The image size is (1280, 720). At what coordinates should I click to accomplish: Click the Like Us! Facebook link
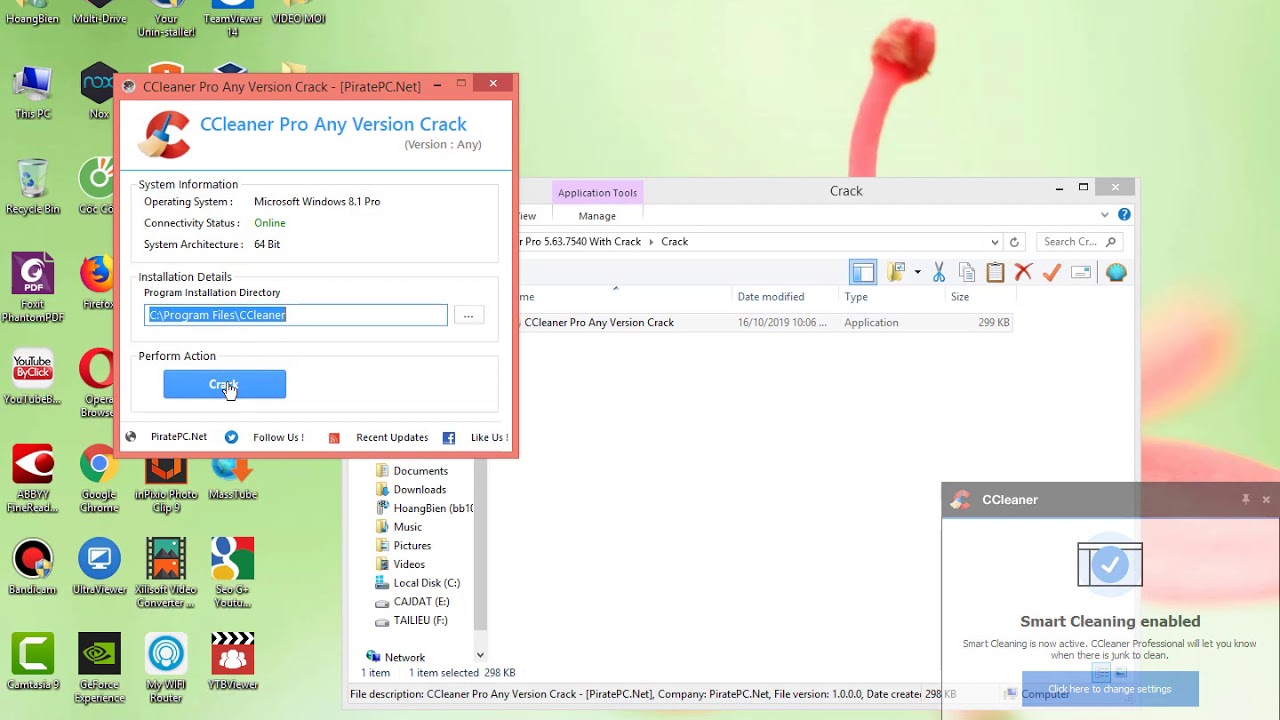pos(489,437)
